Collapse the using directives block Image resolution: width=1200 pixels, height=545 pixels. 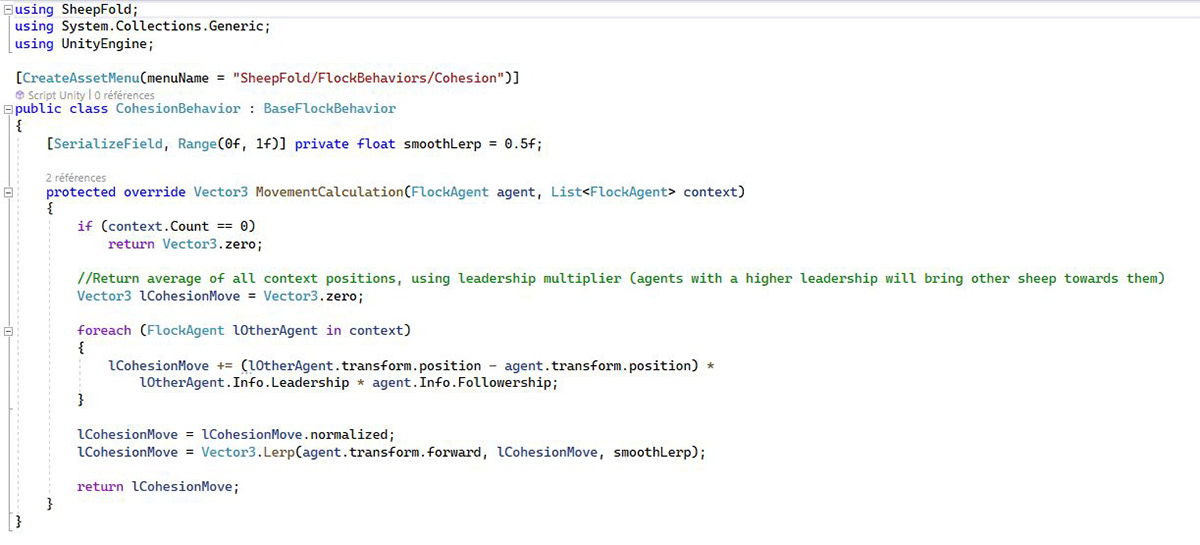click(8, 9)
